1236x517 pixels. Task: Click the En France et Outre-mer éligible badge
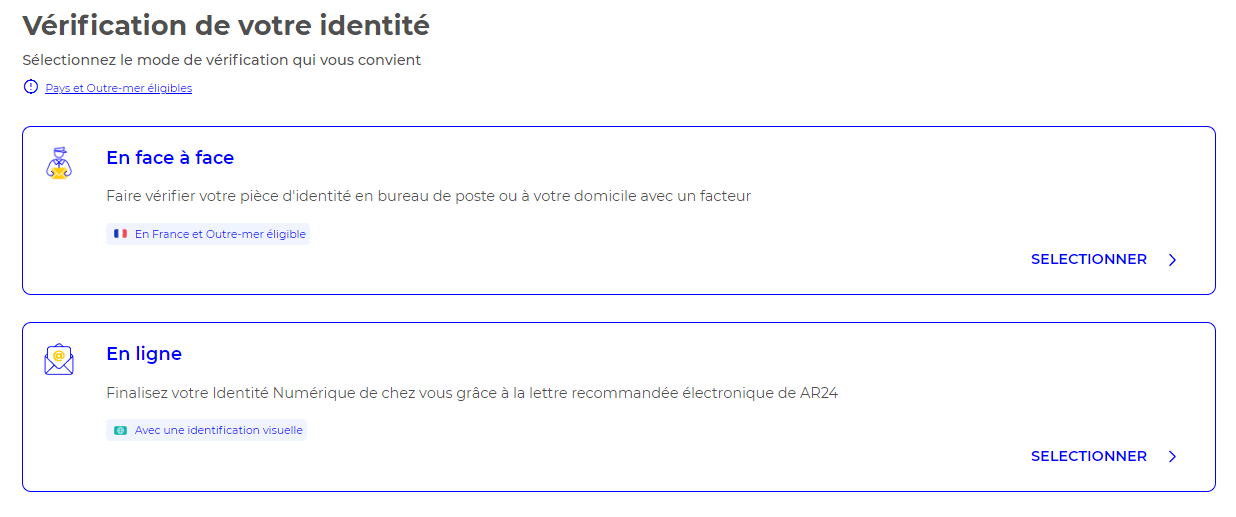tap(208, 234)
